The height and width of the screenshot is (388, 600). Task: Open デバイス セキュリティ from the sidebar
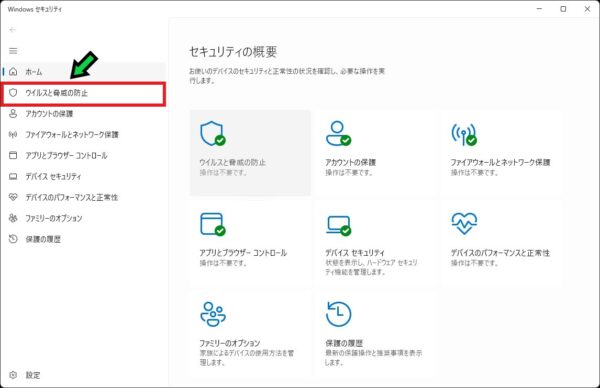click(x=83, y=176)
